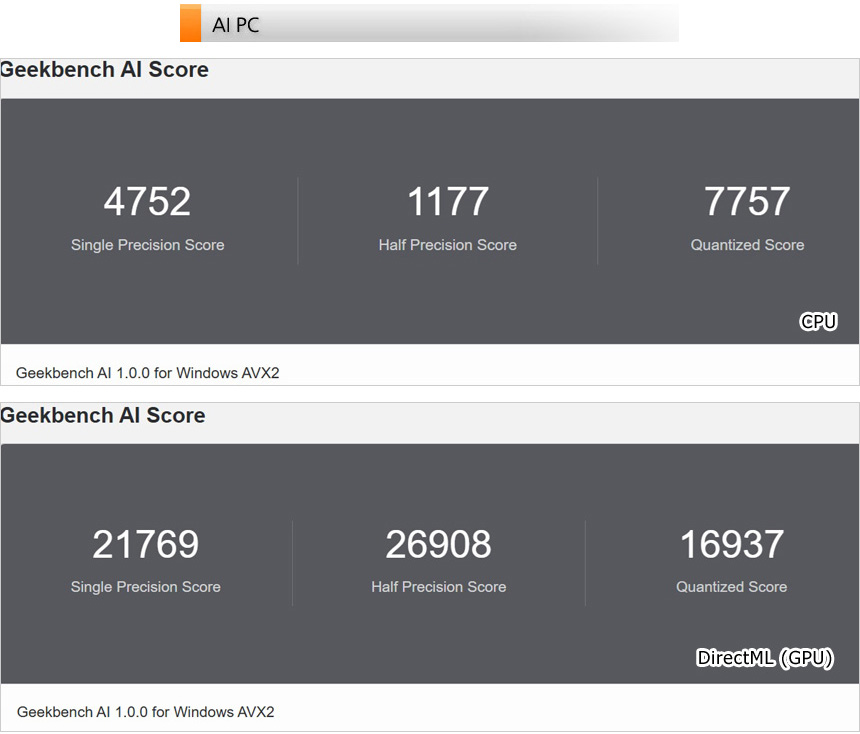Select Quantized Score label under 7757
Viewport: 860px width, 734px height.
point(747,245)
